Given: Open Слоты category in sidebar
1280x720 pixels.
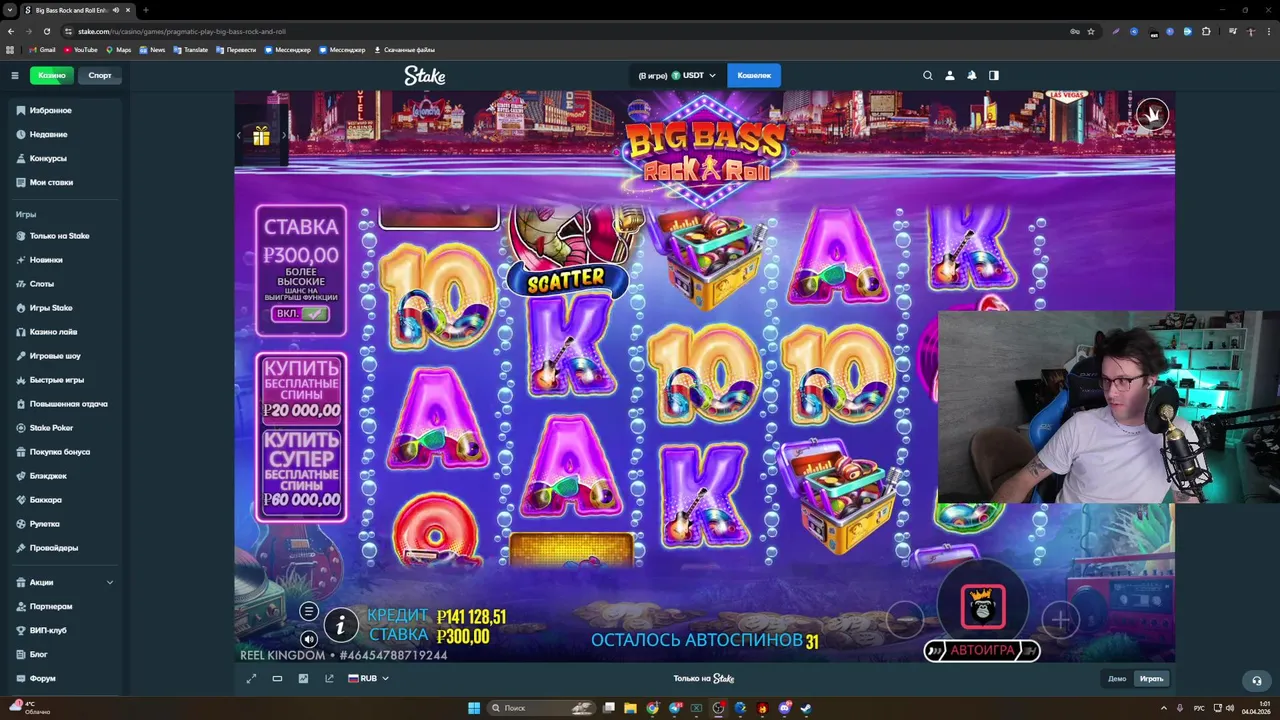Looking at the screenshot, I should [41, 284].
